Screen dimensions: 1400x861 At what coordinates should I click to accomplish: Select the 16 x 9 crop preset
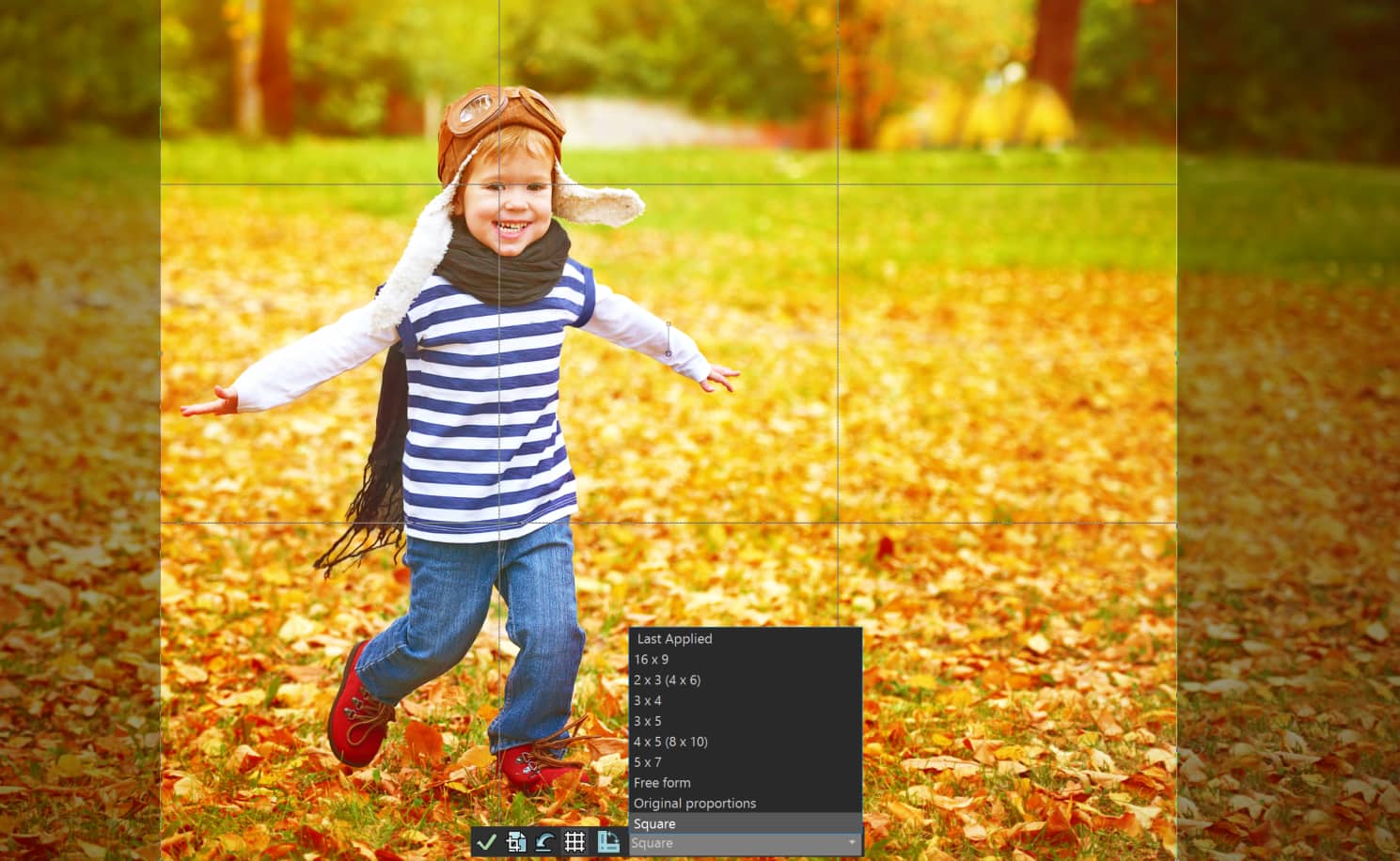tap(745, 659)
